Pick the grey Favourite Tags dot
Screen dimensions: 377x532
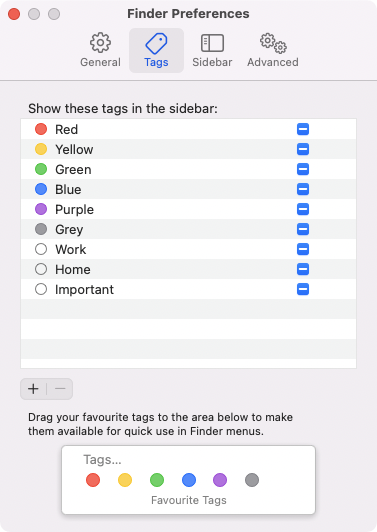pos(252,480)
